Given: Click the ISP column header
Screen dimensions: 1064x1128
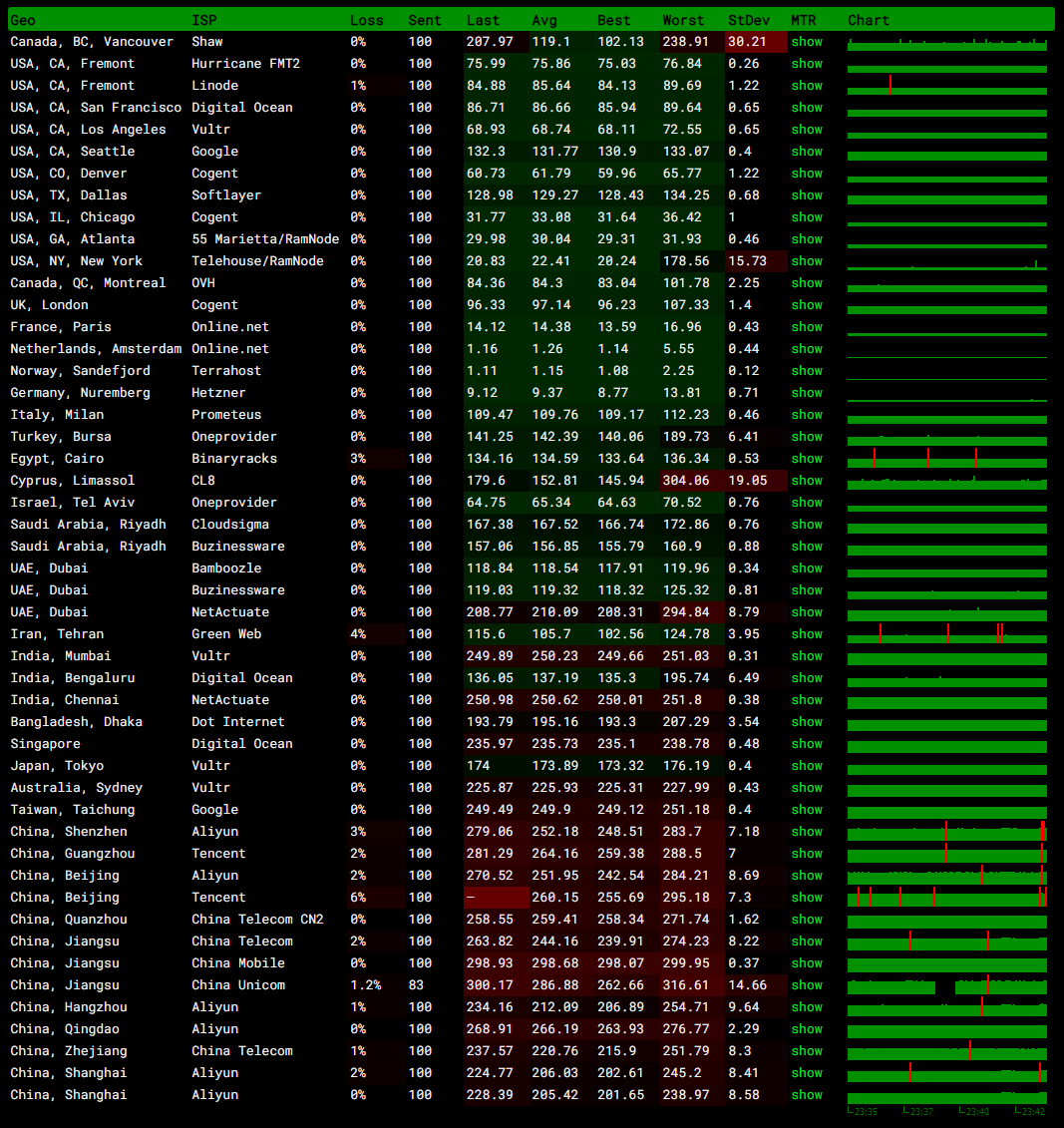Looking at the screenshot, I should pyautogui.click(x=203, y=20).
